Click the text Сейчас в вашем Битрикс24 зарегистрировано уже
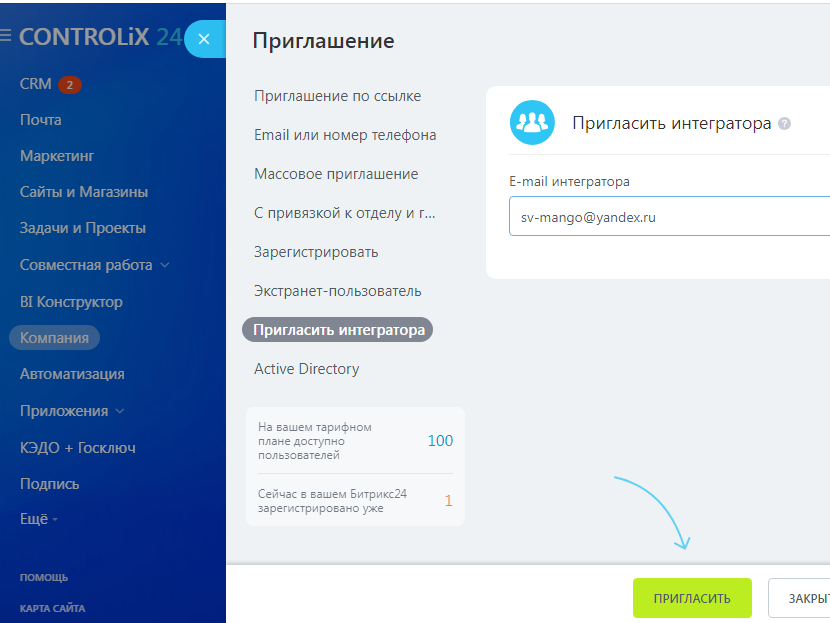Viewport: 830px width, 623px height. click(332, 501)
